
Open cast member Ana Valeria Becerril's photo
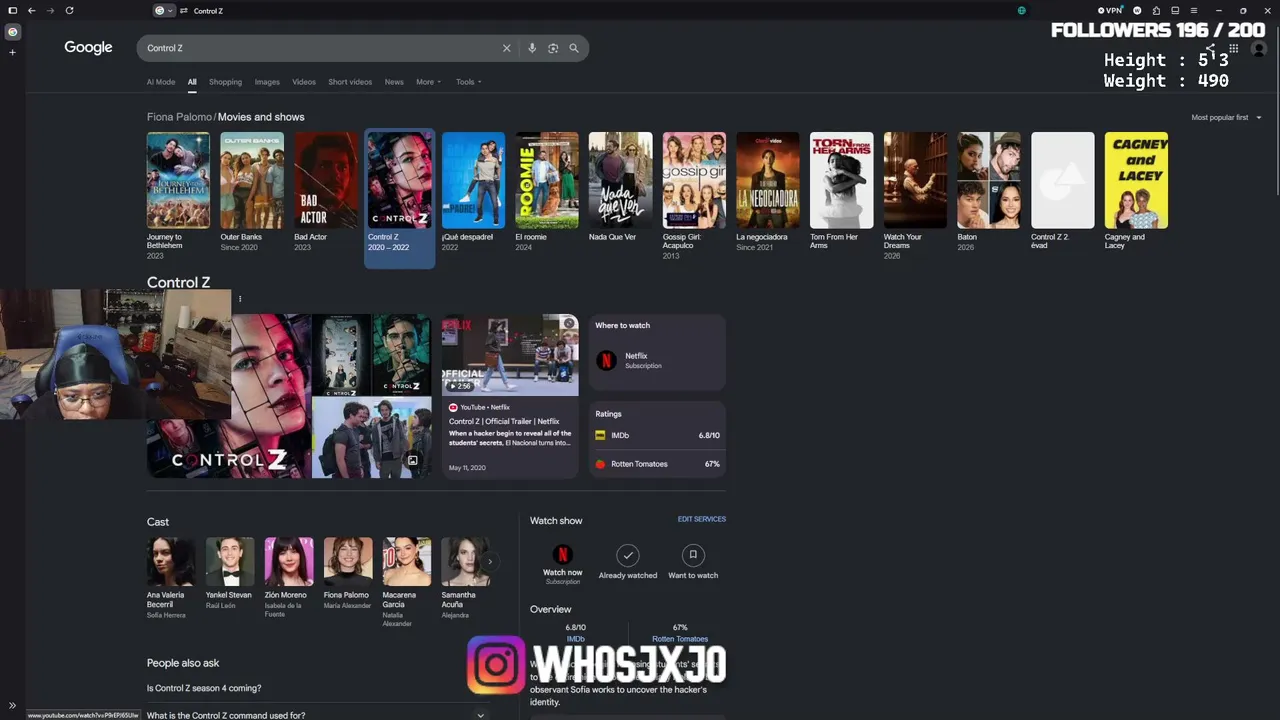[171, 562]
